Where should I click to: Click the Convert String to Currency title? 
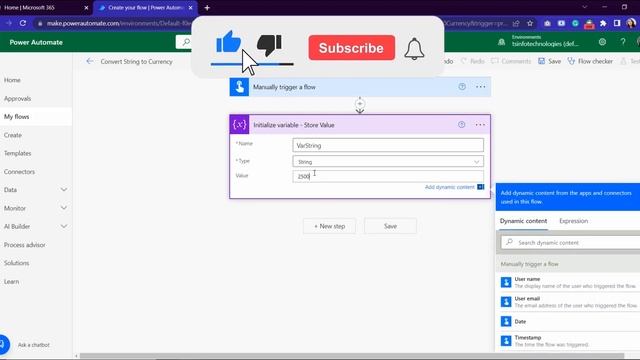(136, 62)
